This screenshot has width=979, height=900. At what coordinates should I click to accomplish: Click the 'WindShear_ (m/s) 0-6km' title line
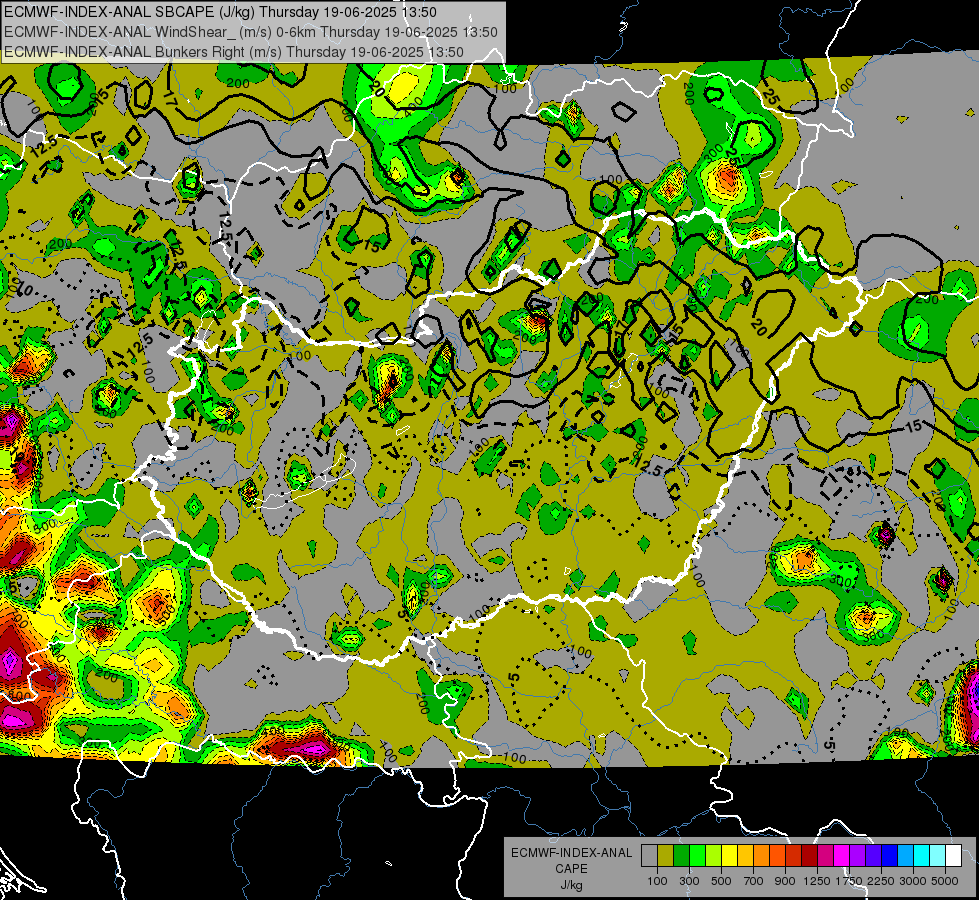pos(251,32)
